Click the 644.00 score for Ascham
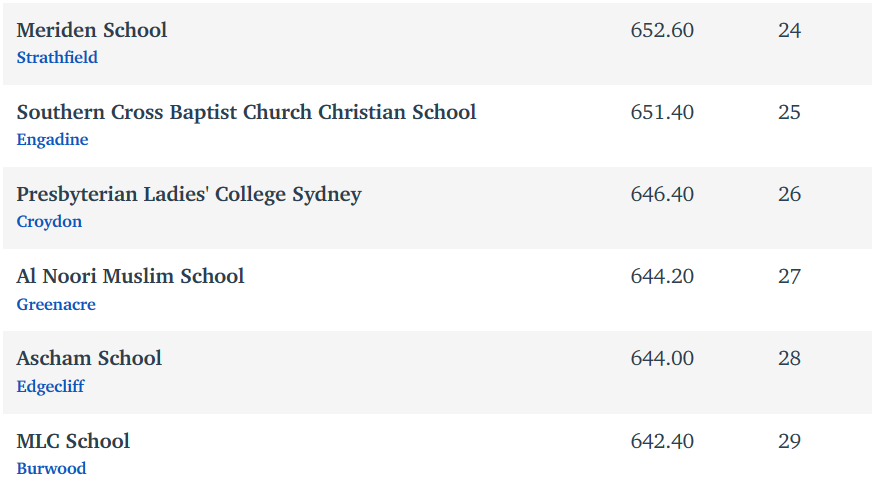Screen dimensions: 872x492 tap(662, 359)
